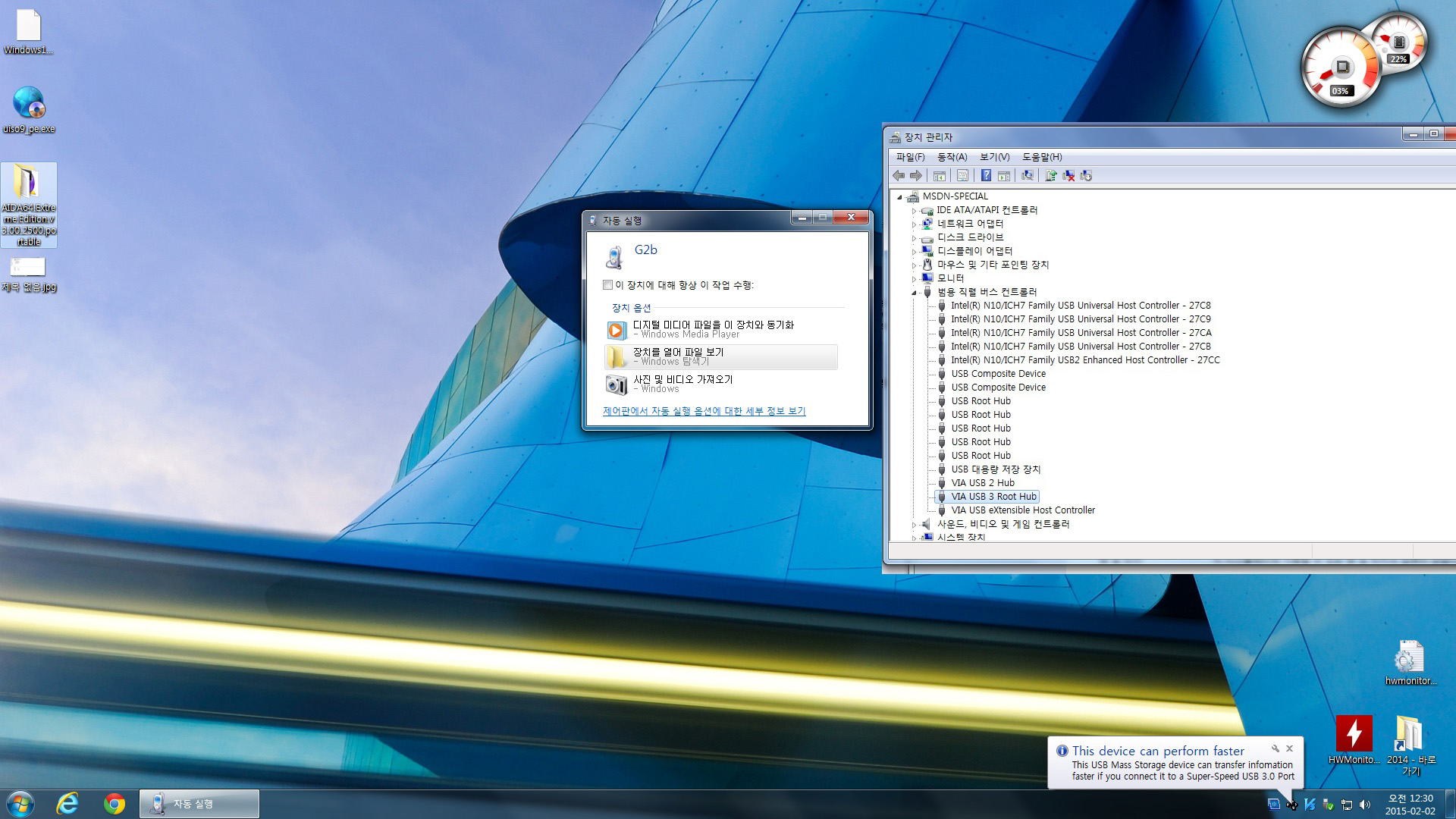Open the HWMonitor desktop shortcut
1456x819 pixels.
1354,739
